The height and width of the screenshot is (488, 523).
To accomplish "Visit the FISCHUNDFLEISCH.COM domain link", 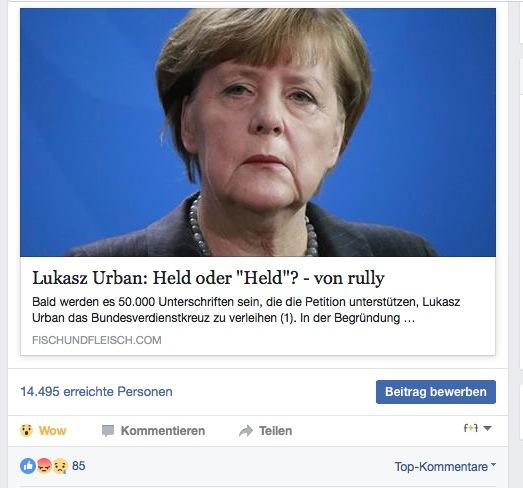I will (97, 340).
